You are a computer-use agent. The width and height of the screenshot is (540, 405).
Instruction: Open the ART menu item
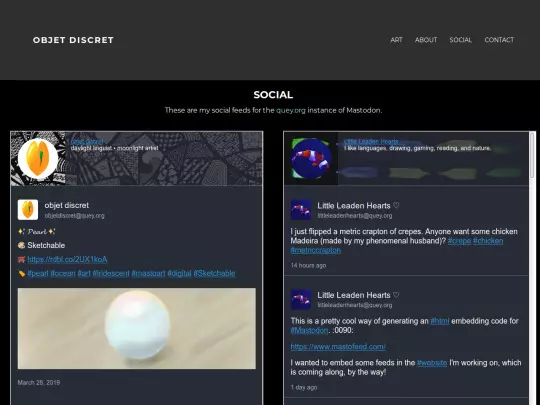point(396,40)
